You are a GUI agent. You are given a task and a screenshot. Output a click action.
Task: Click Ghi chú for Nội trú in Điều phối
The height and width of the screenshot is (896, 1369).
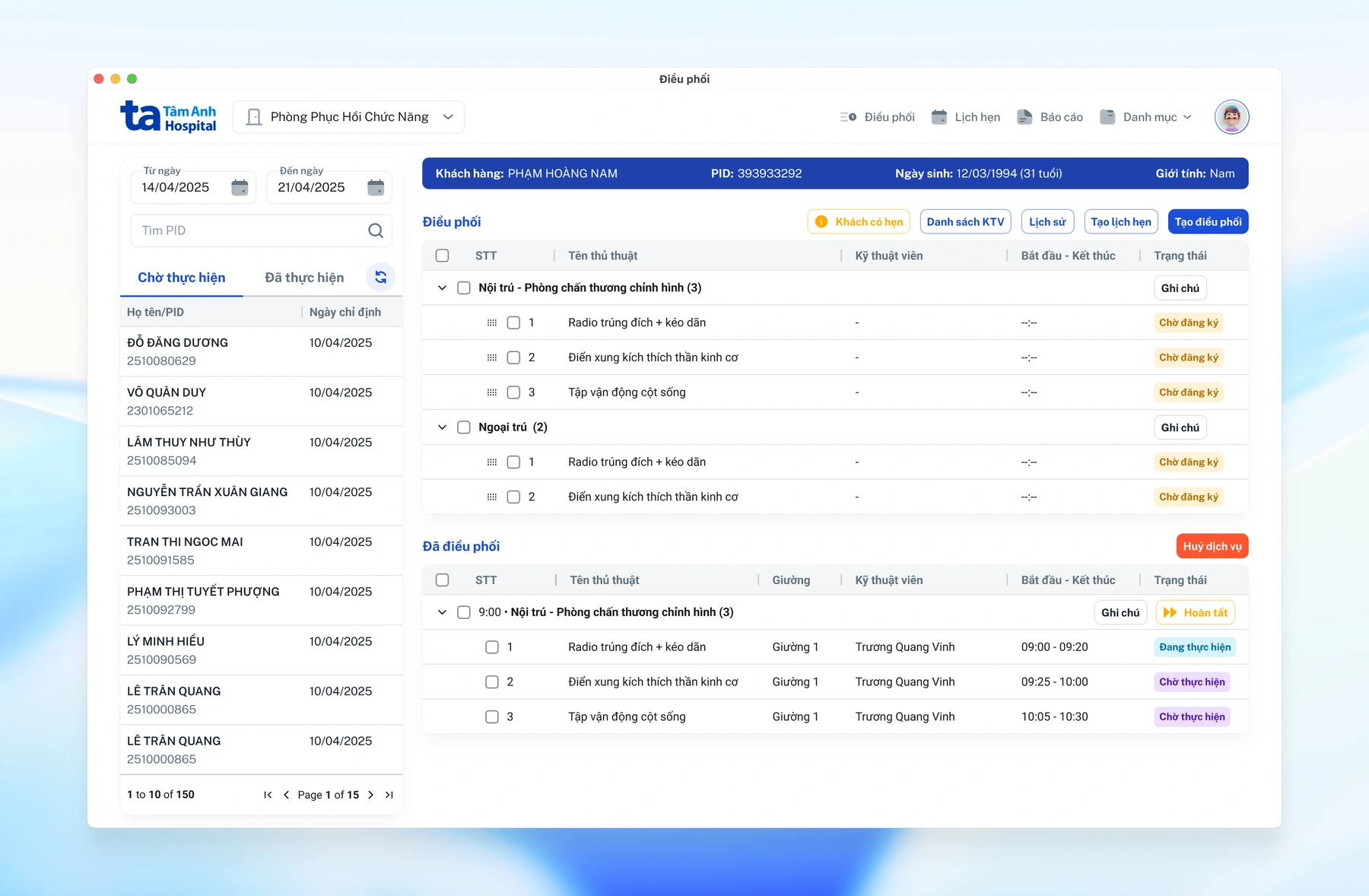[1180, 288]
